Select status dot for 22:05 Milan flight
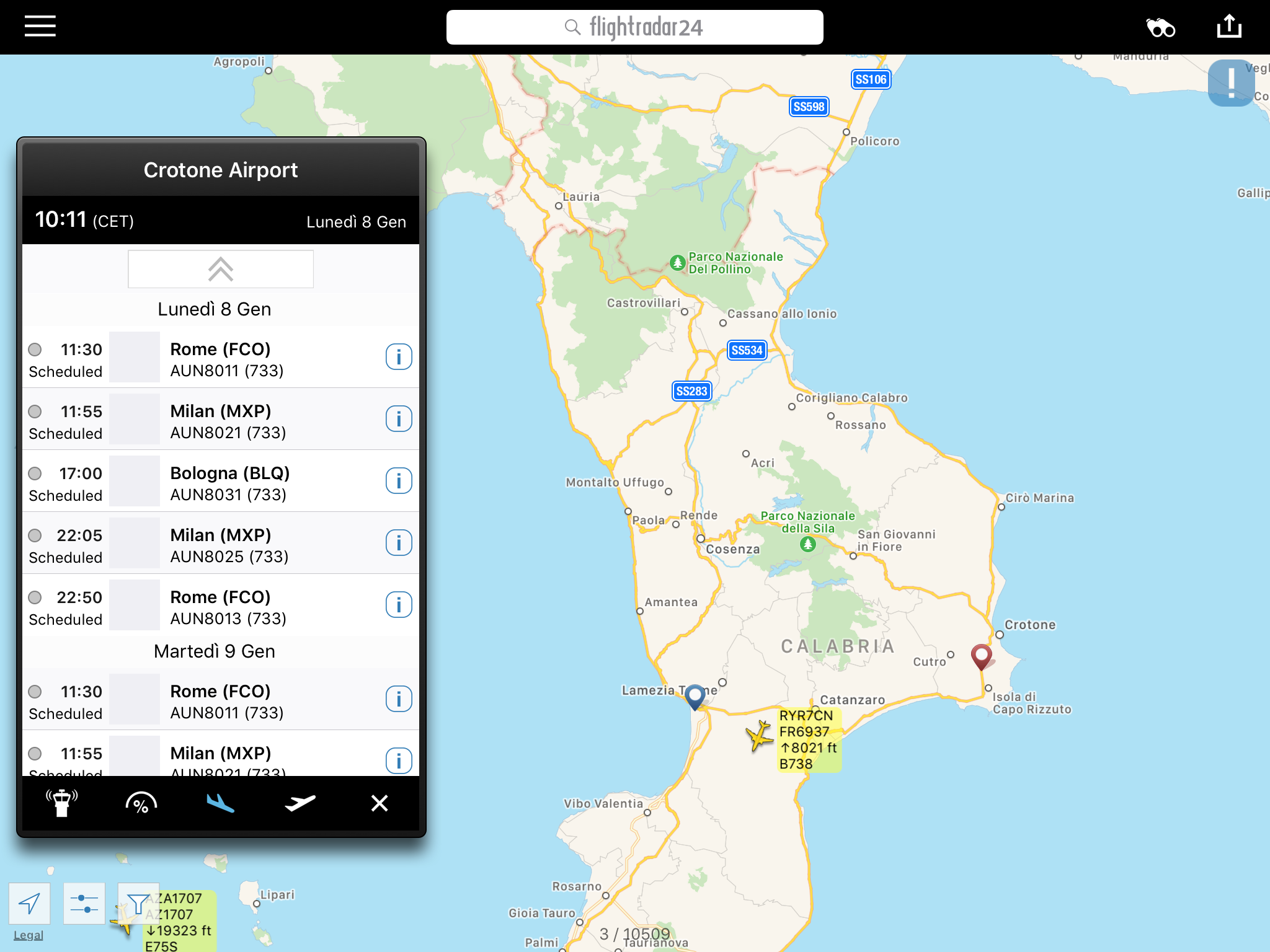 (35, 535)
